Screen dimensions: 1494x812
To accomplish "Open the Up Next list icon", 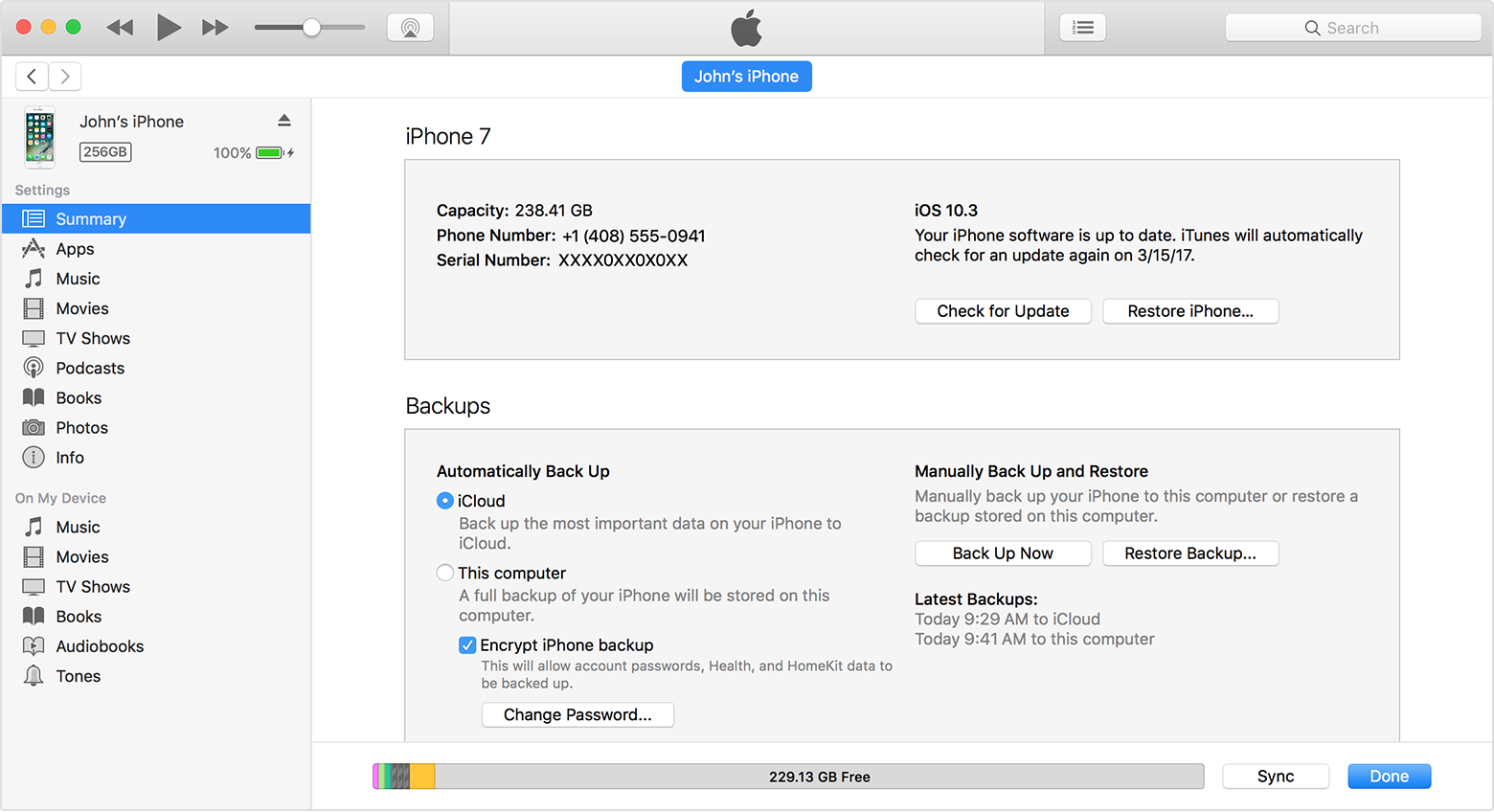I will coord(1083,28).
